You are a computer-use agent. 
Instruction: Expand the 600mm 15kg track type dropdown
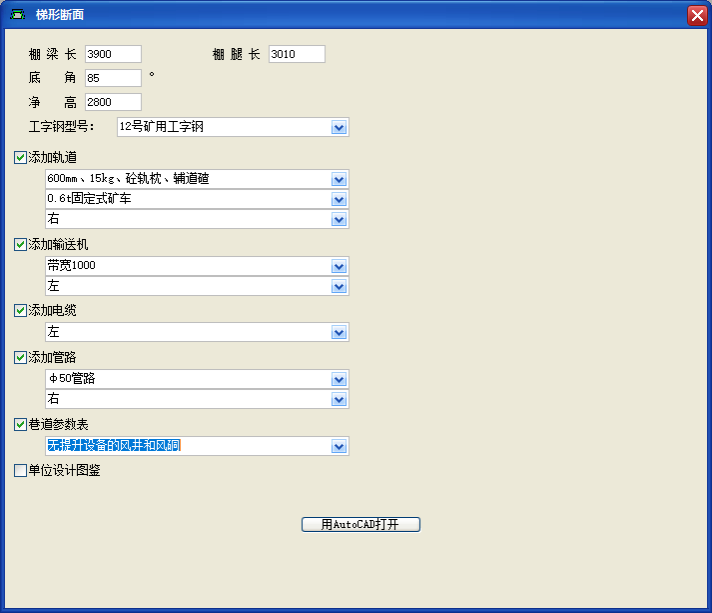click(x=339, y=179)
